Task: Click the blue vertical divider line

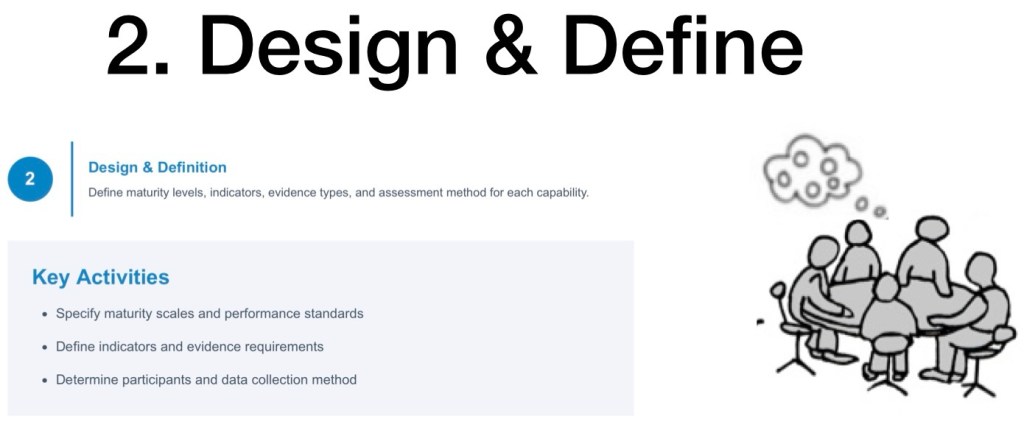Action: coord(72,179)
